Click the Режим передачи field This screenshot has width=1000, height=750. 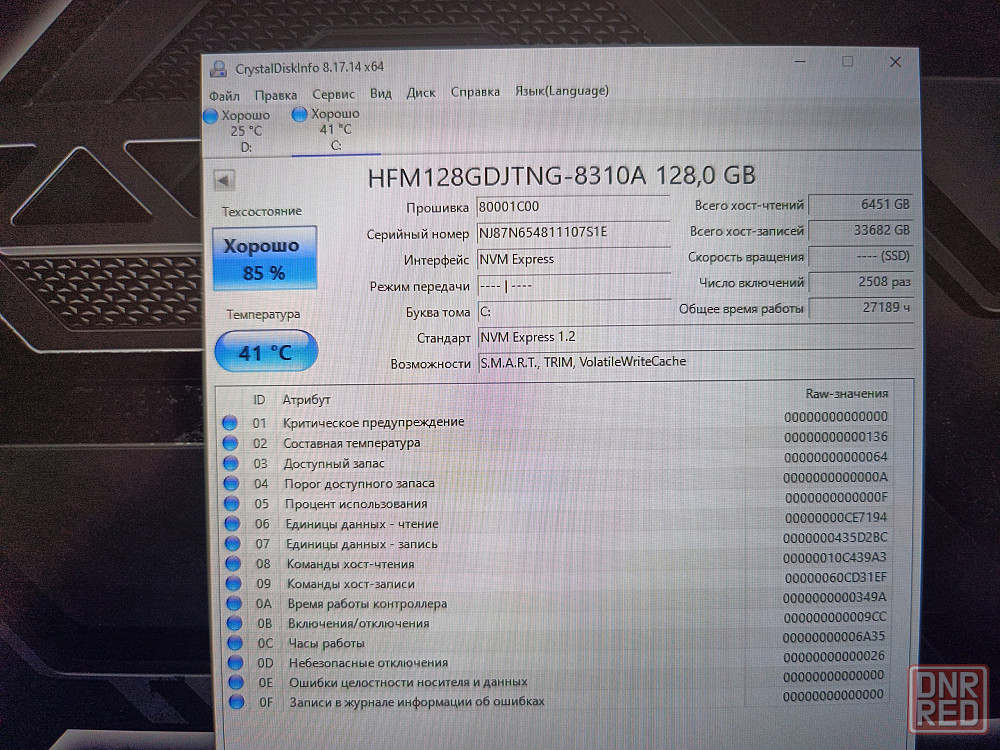[574, 286]
